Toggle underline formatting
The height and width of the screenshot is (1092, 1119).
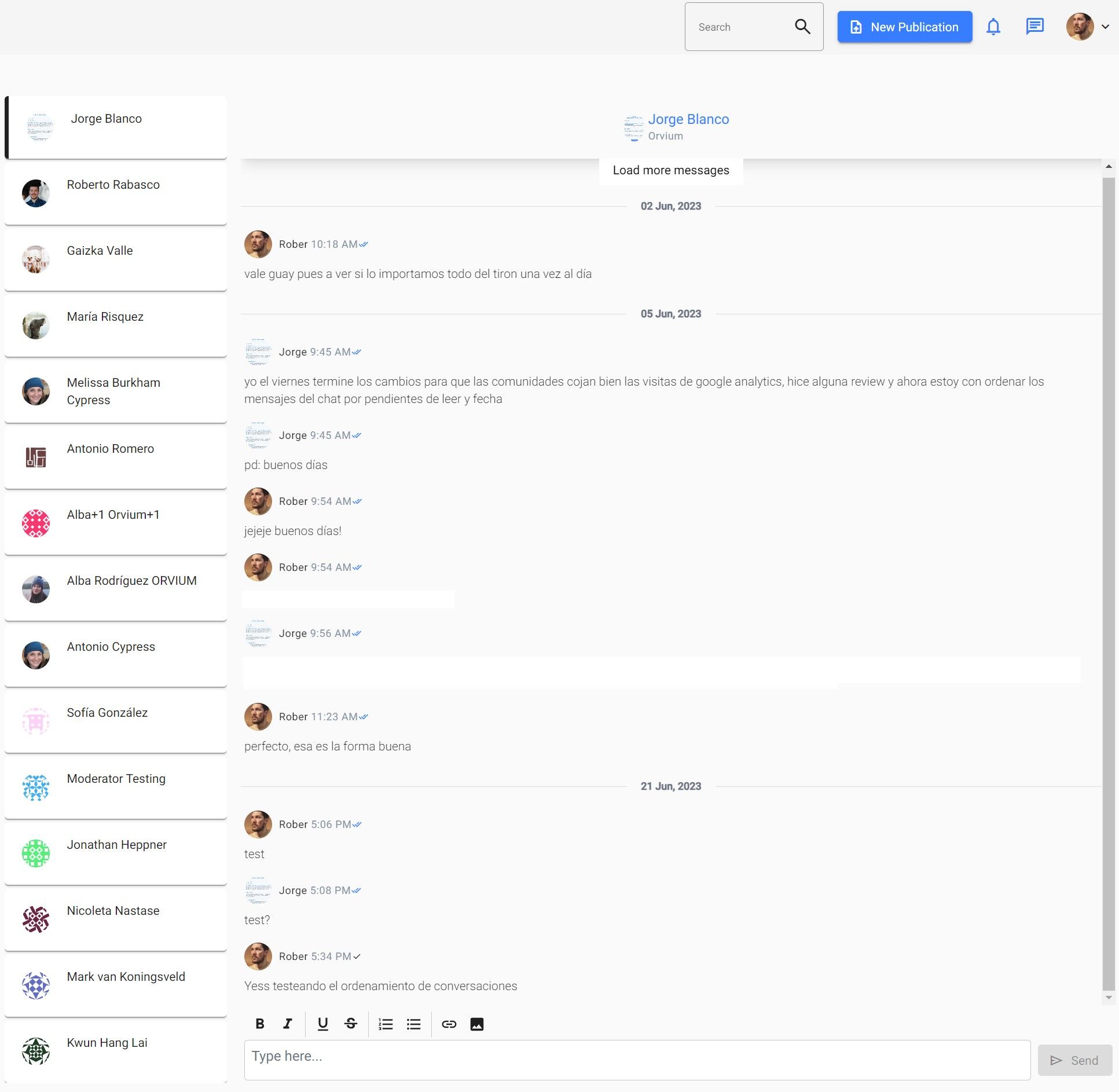pos(323,1024)
